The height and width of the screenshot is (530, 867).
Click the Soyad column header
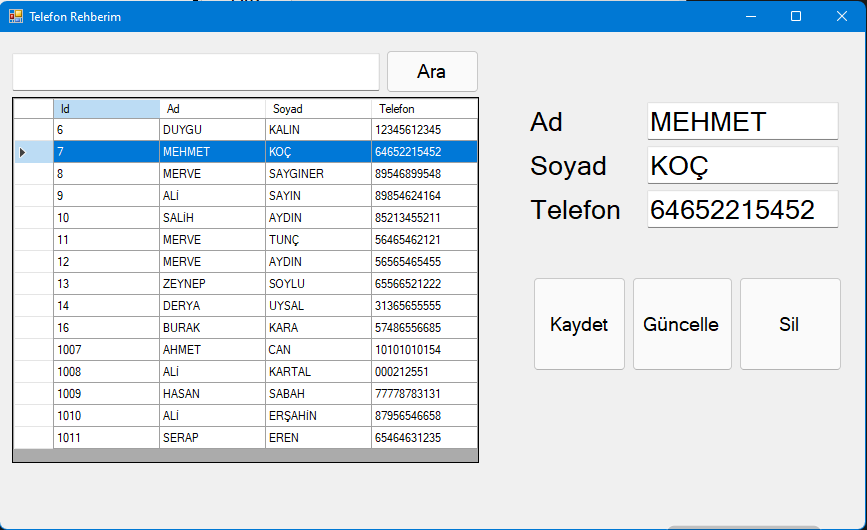click(x=318, y=108)
